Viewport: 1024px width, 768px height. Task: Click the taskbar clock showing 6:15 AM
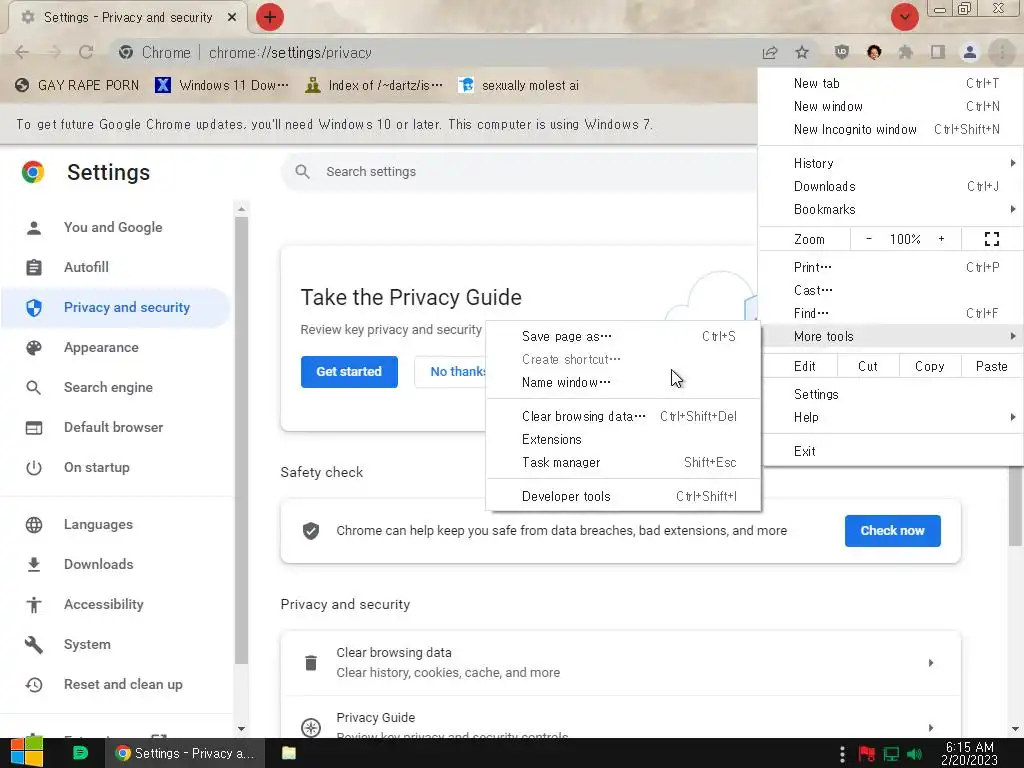[970, 754]
